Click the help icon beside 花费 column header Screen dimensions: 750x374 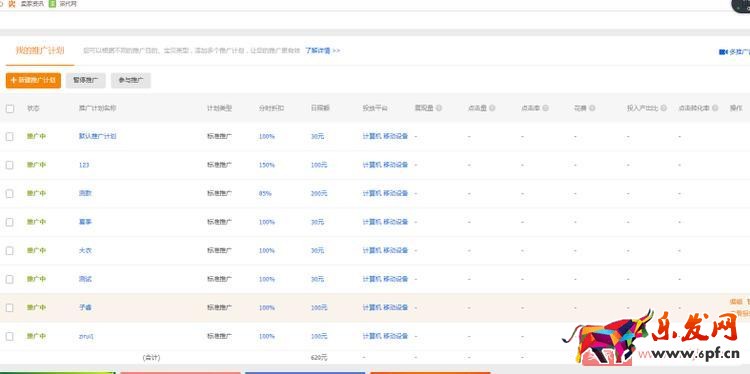pos(592,109)
